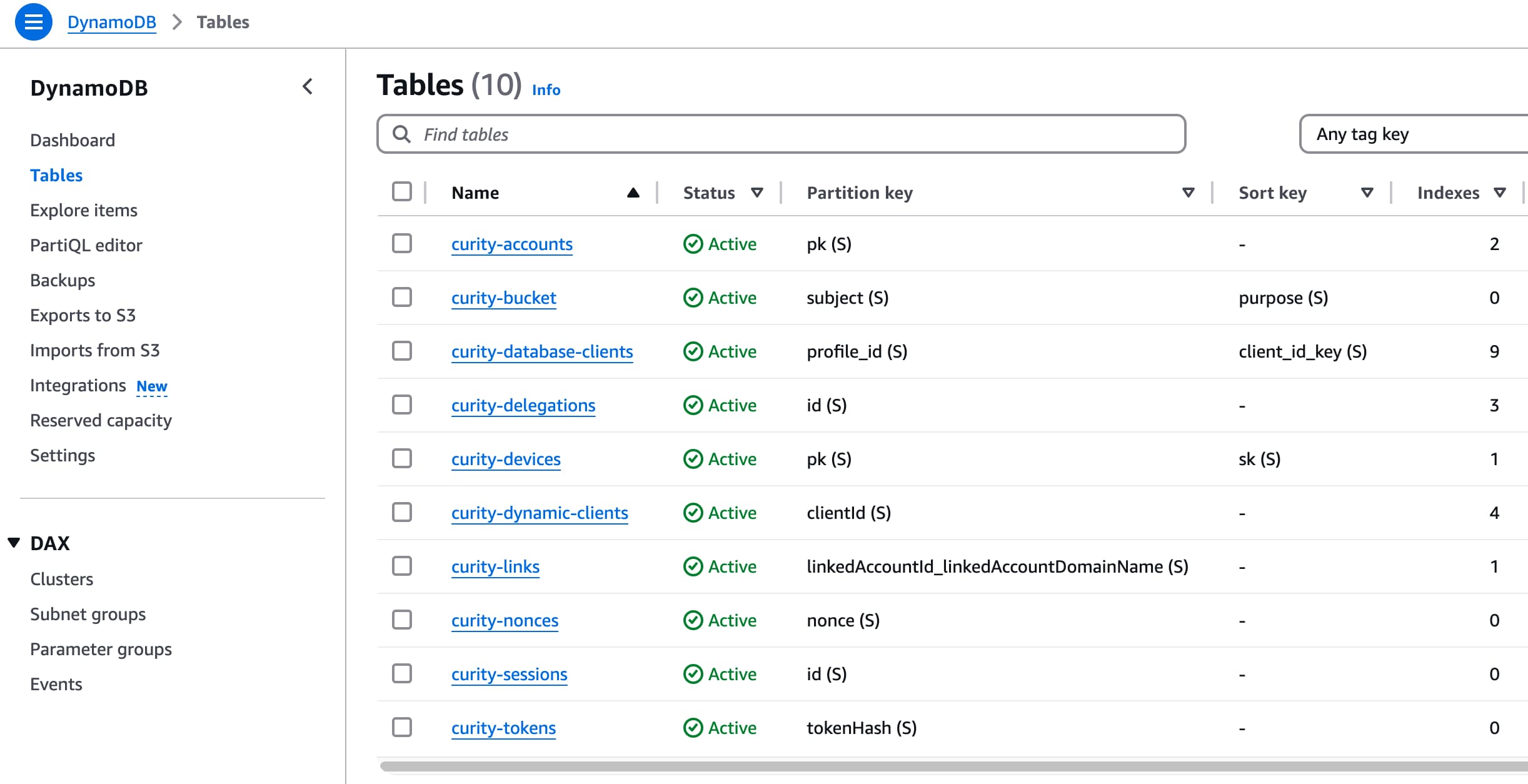
Task: Open the hamburger navigation menu icon
Action: pyautogui.click(x=34, y=22)
